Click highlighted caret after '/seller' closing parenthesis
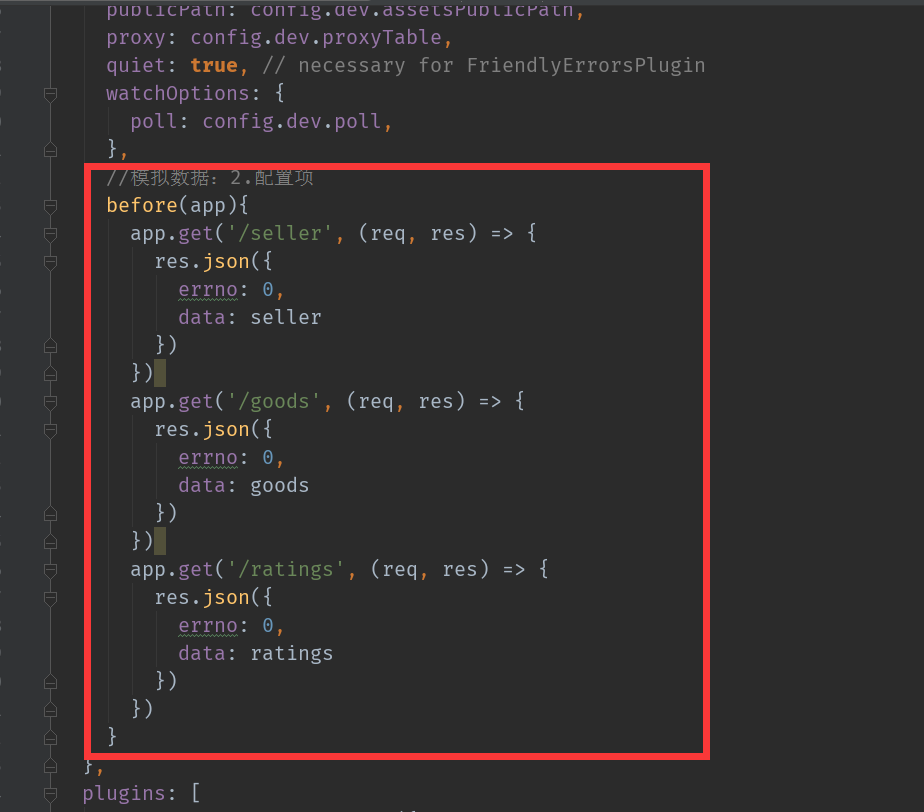This screenshot has height=812, width=924. point(160,372)
